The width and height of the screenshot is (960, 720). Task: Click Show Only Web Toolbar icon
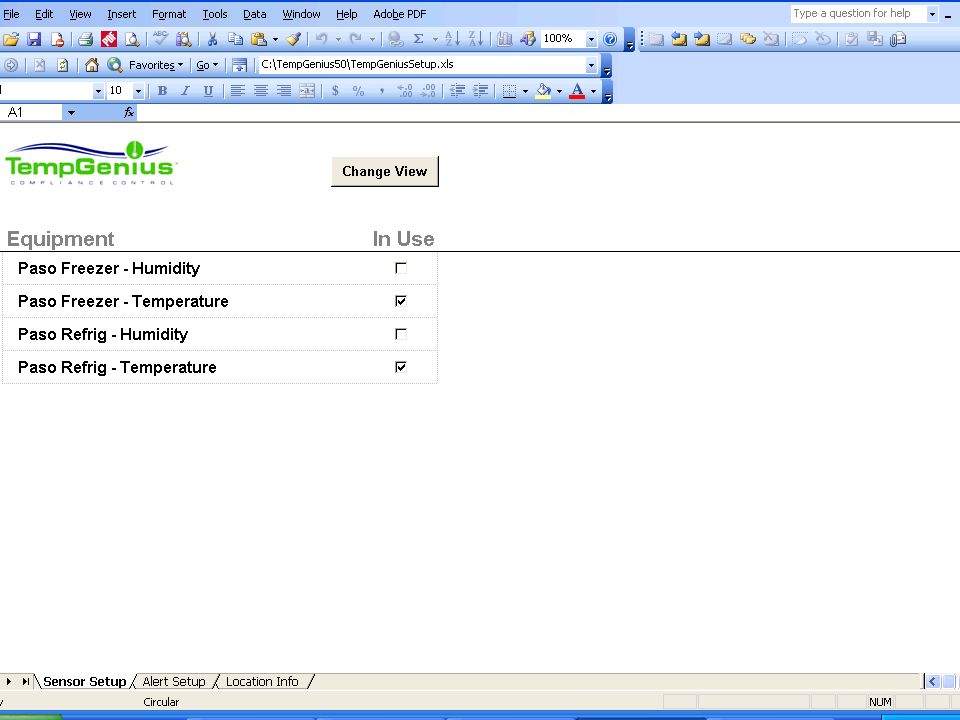coord(239,65)
